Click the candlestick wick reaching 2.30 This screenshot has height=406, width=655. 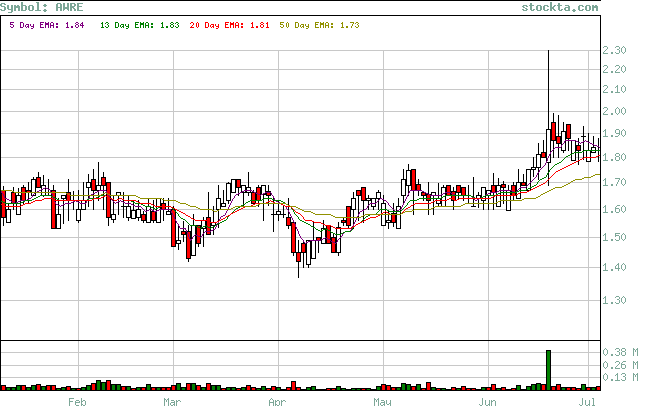pyautogui.click(x=548, y=90)
